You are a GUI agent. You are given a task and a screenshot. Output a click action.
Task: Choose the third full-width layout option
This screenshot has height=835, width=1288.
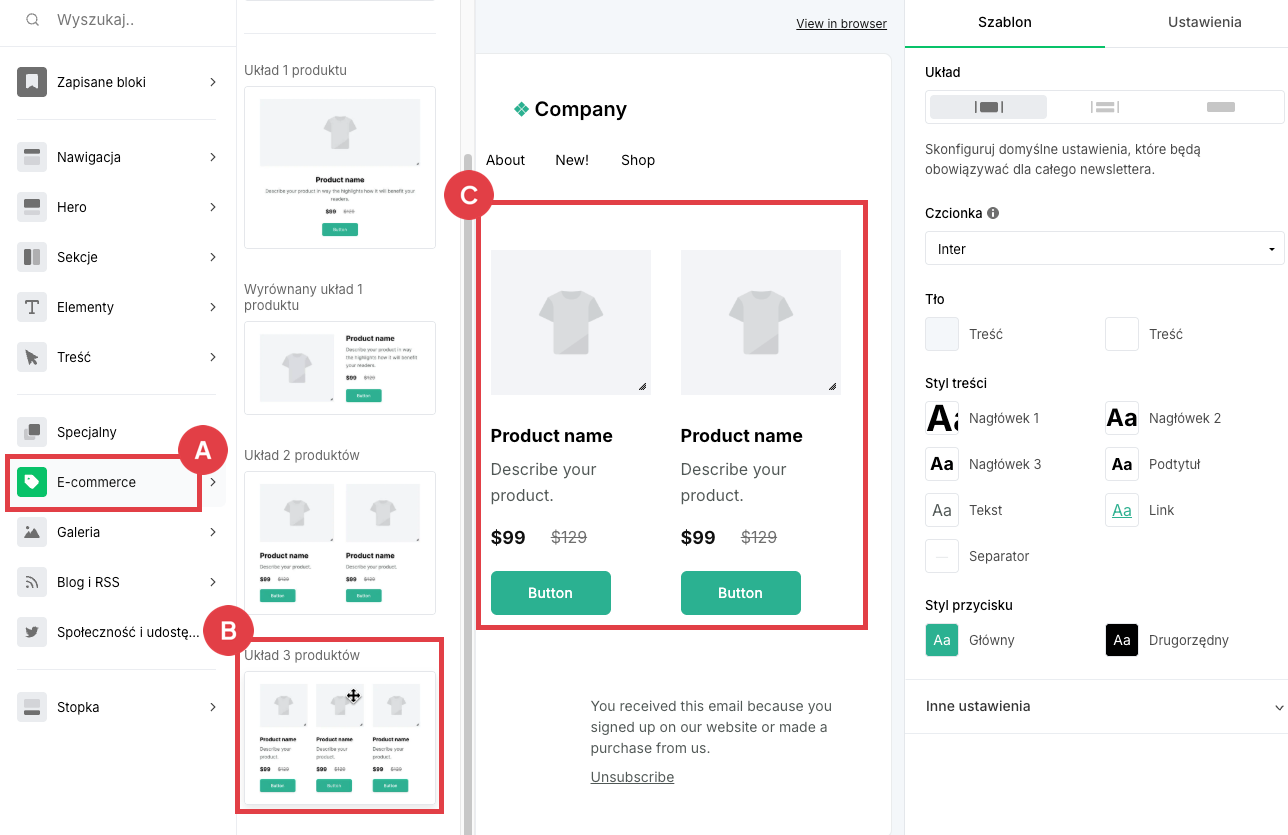pyautogui.click(x=1220, y=107)
